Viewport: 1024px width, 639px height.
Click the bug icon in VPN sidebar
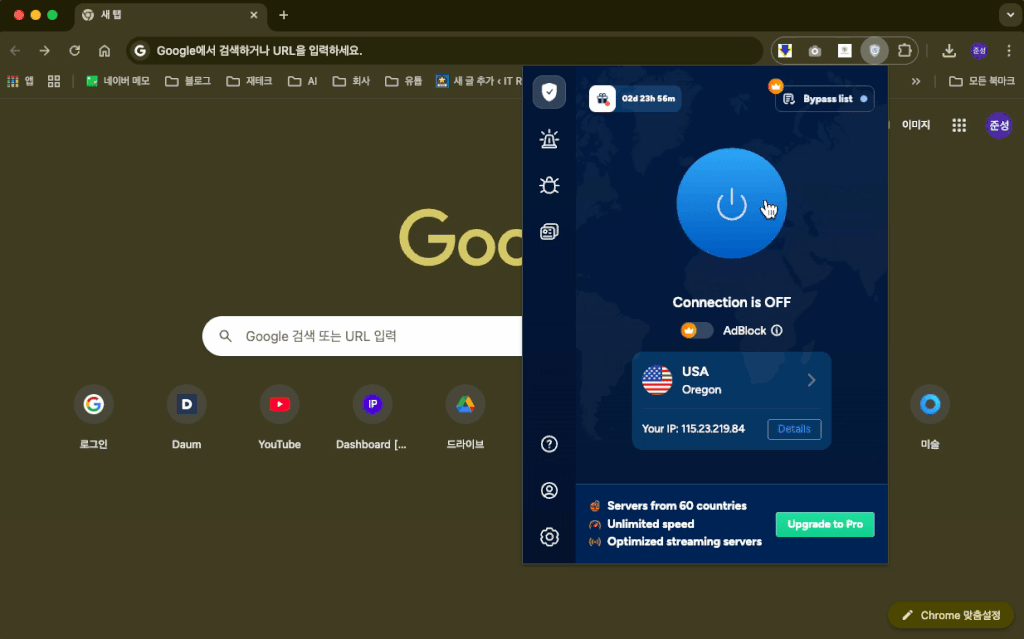click(x=549, y=185)
